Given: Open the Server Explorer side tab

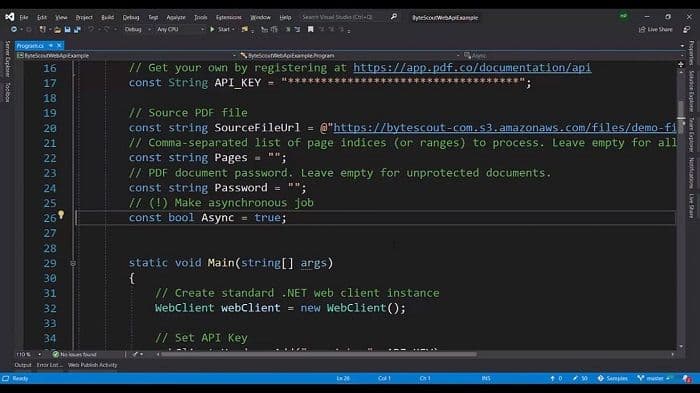Looking at the screenshot, I should 7,59.
